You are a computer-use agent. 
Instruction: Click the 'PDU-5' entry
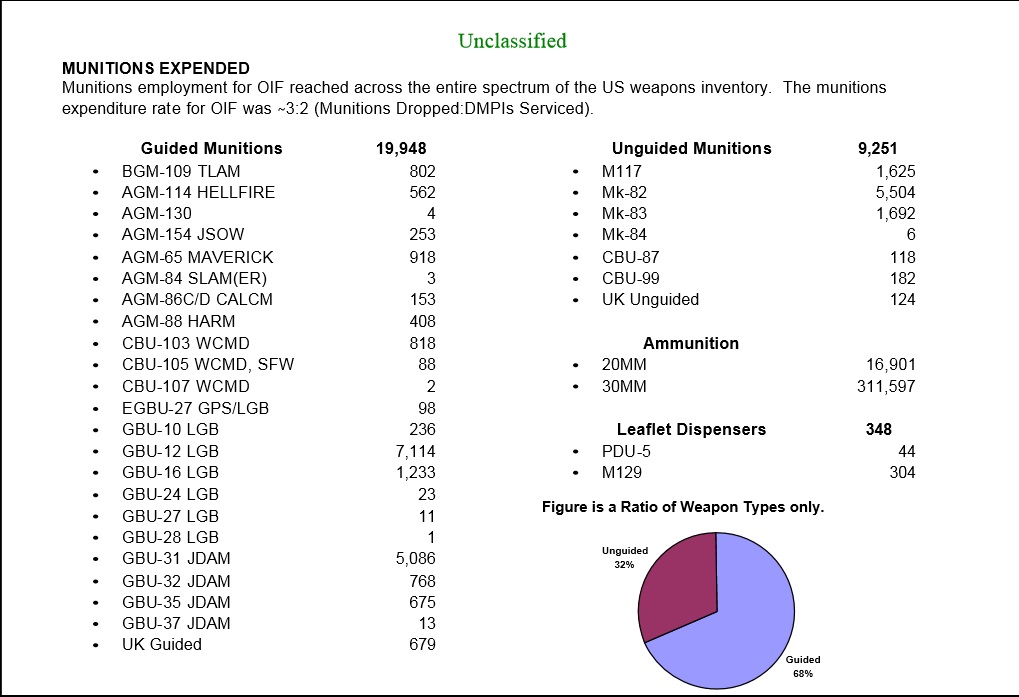626,451
